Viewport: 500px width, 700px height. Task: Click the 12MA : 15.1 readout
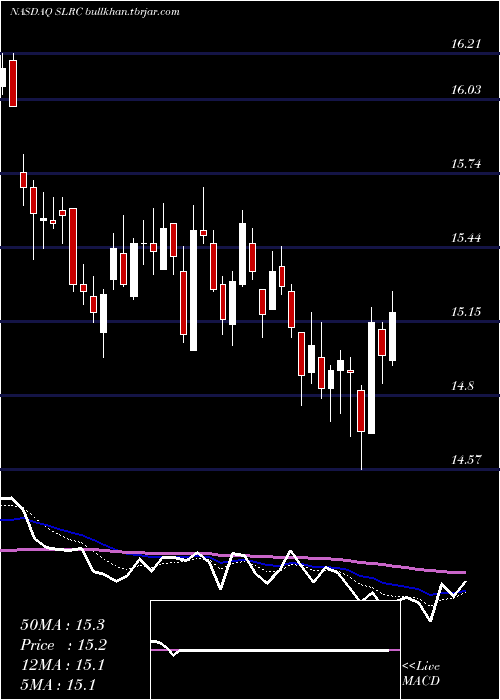tap(62, 666)
